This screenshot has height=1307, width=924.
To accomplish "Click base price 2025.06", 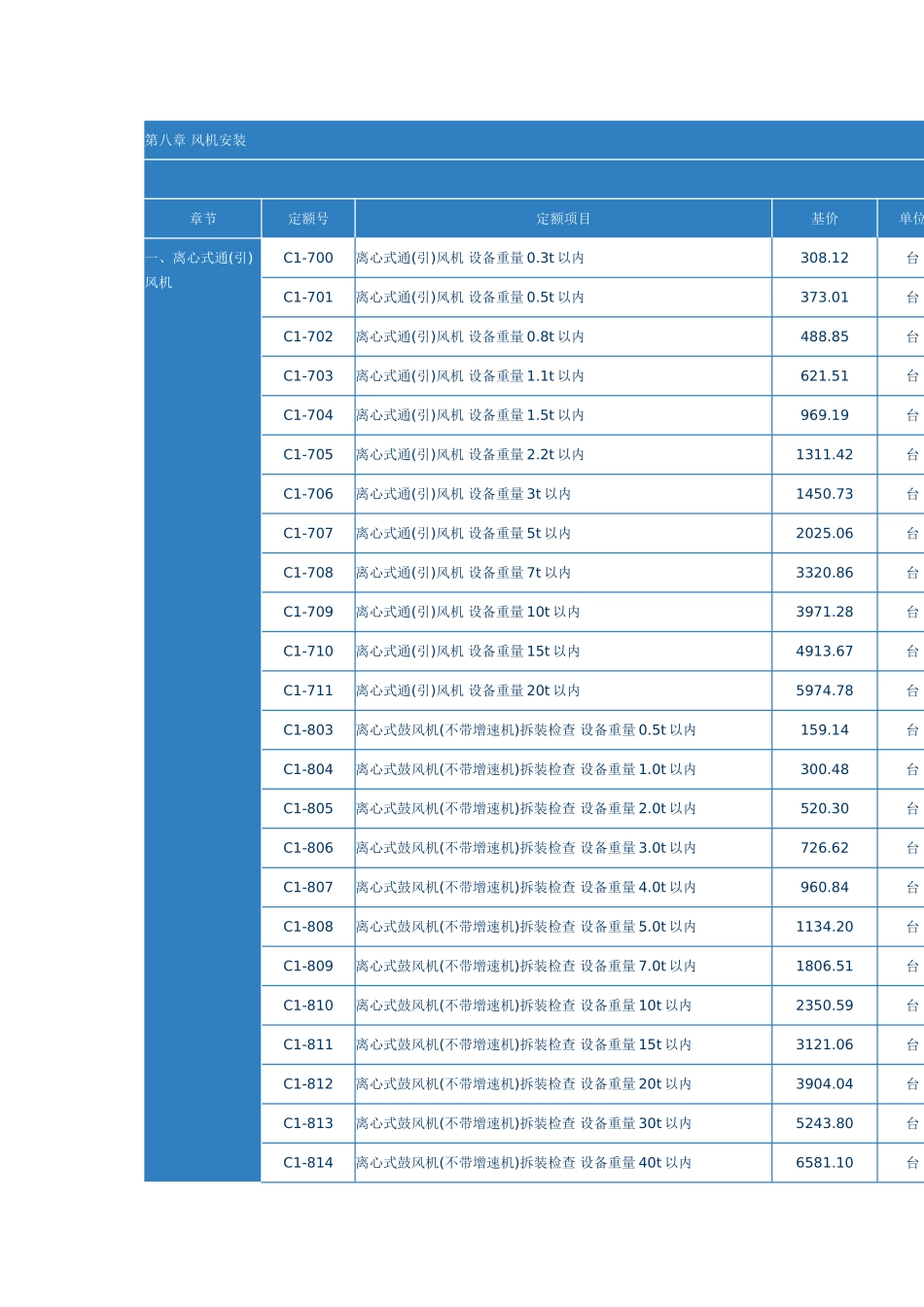I will (825, 534).
